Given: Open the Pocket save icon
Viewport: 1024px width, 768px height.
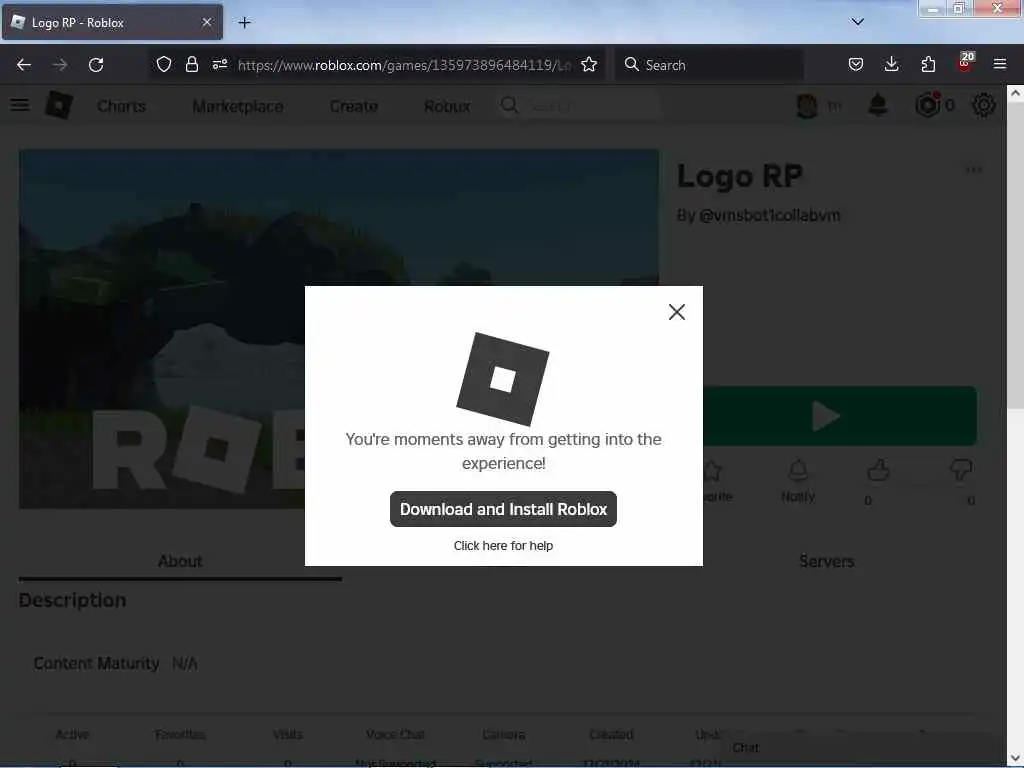Looking at the screenshot, I should 856,64.
